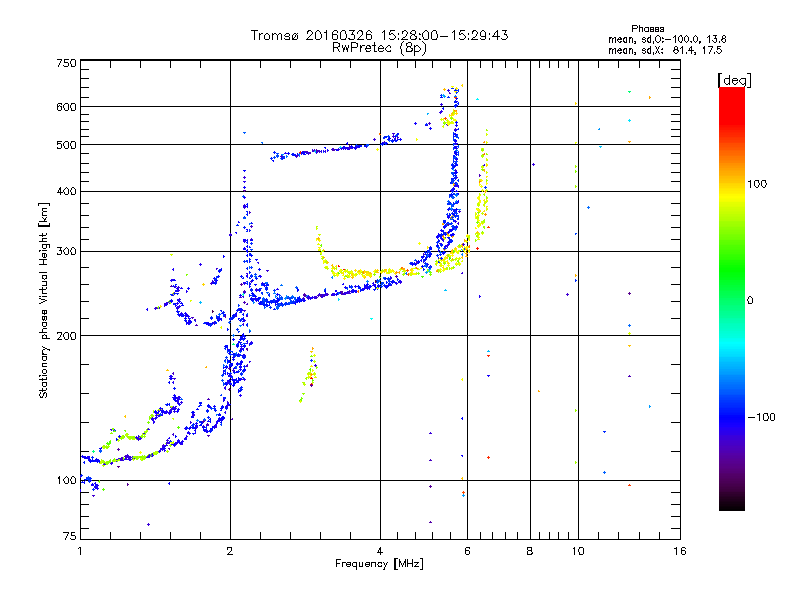Image resolution: width=800 pixels, height=600 pixels.
Task: Click the y-axis '100' tick label
Action: tap(66, 480)
